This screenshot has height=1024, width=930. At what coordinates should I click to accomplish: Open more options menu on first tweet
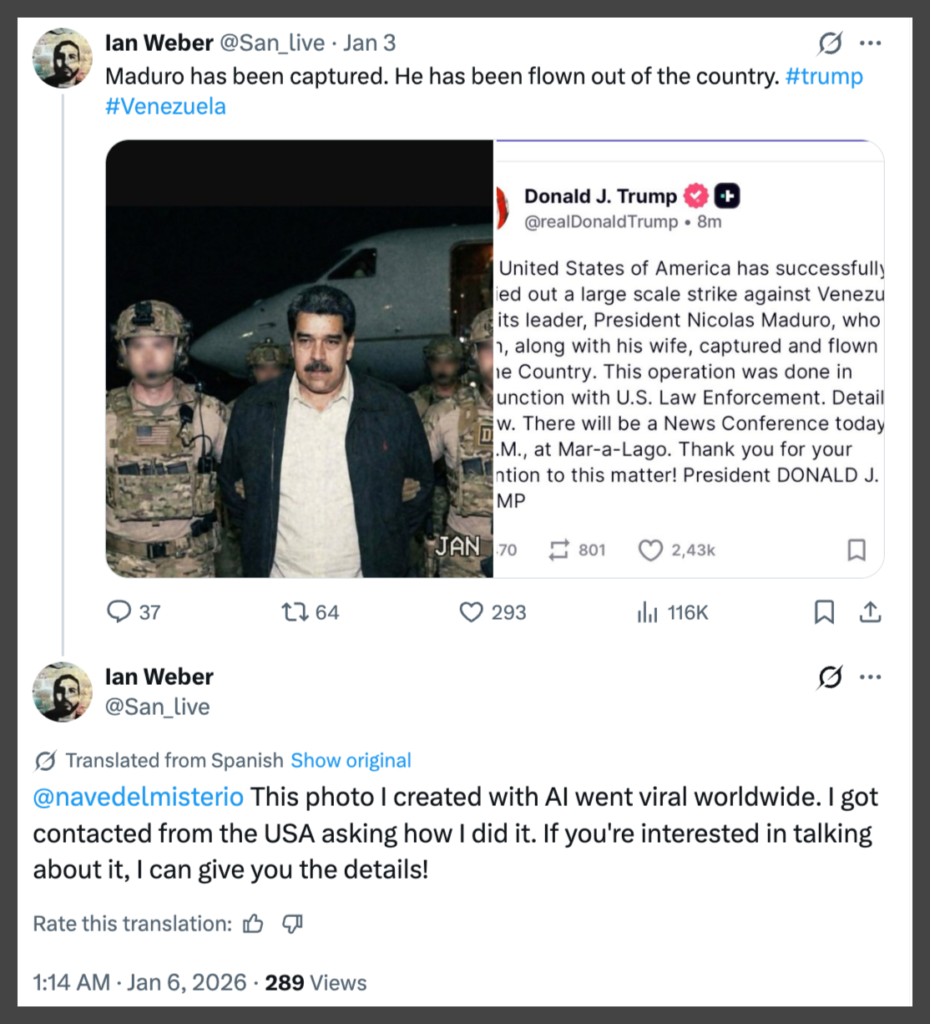coord(870,44)
